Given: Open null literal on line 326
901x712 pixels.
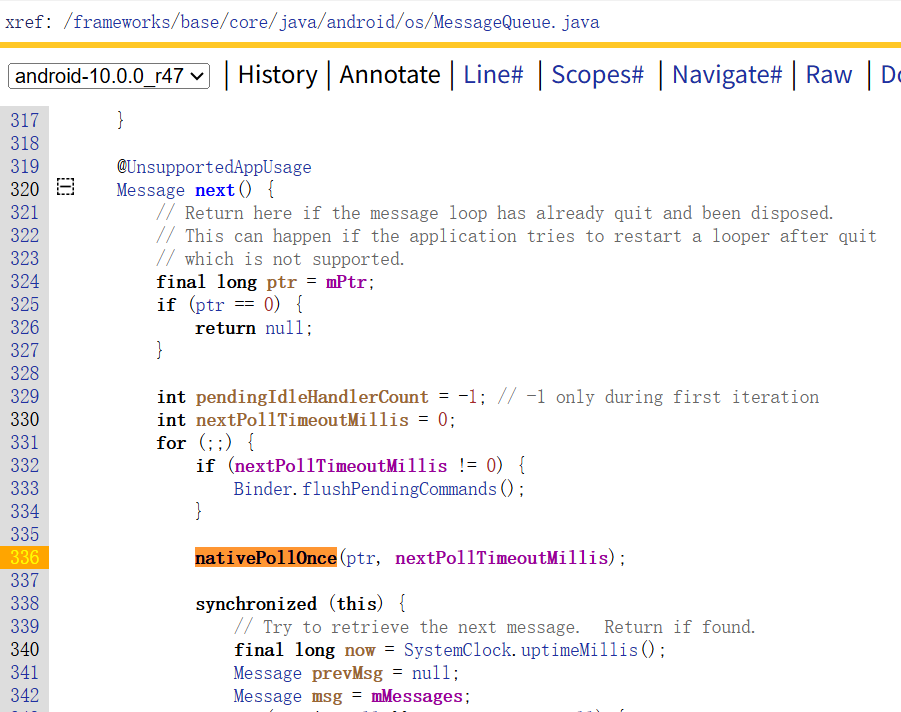Looking at the screenshot, I should coord(284,328).
